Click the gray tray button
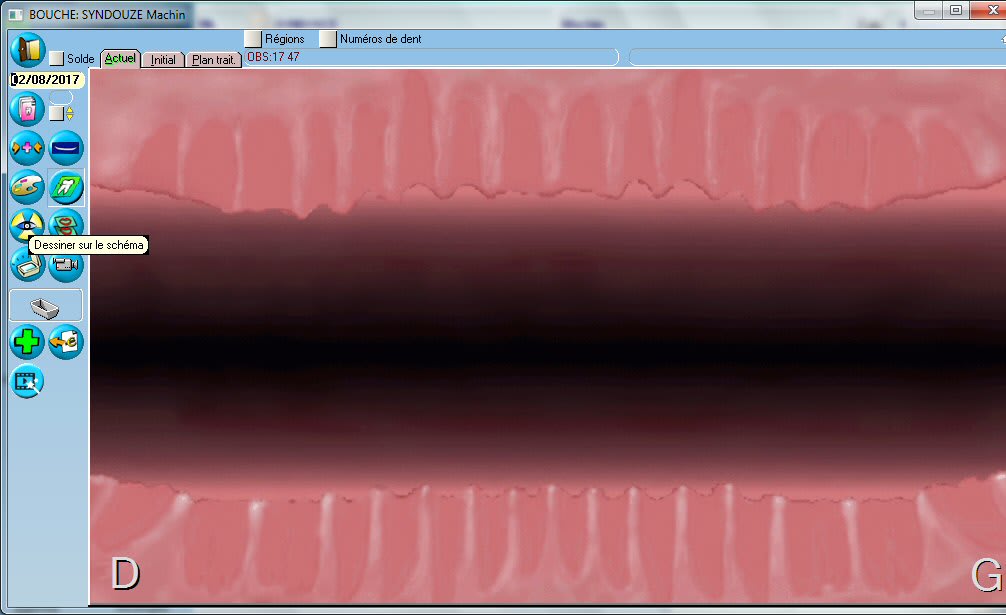 tap(46, 305)
